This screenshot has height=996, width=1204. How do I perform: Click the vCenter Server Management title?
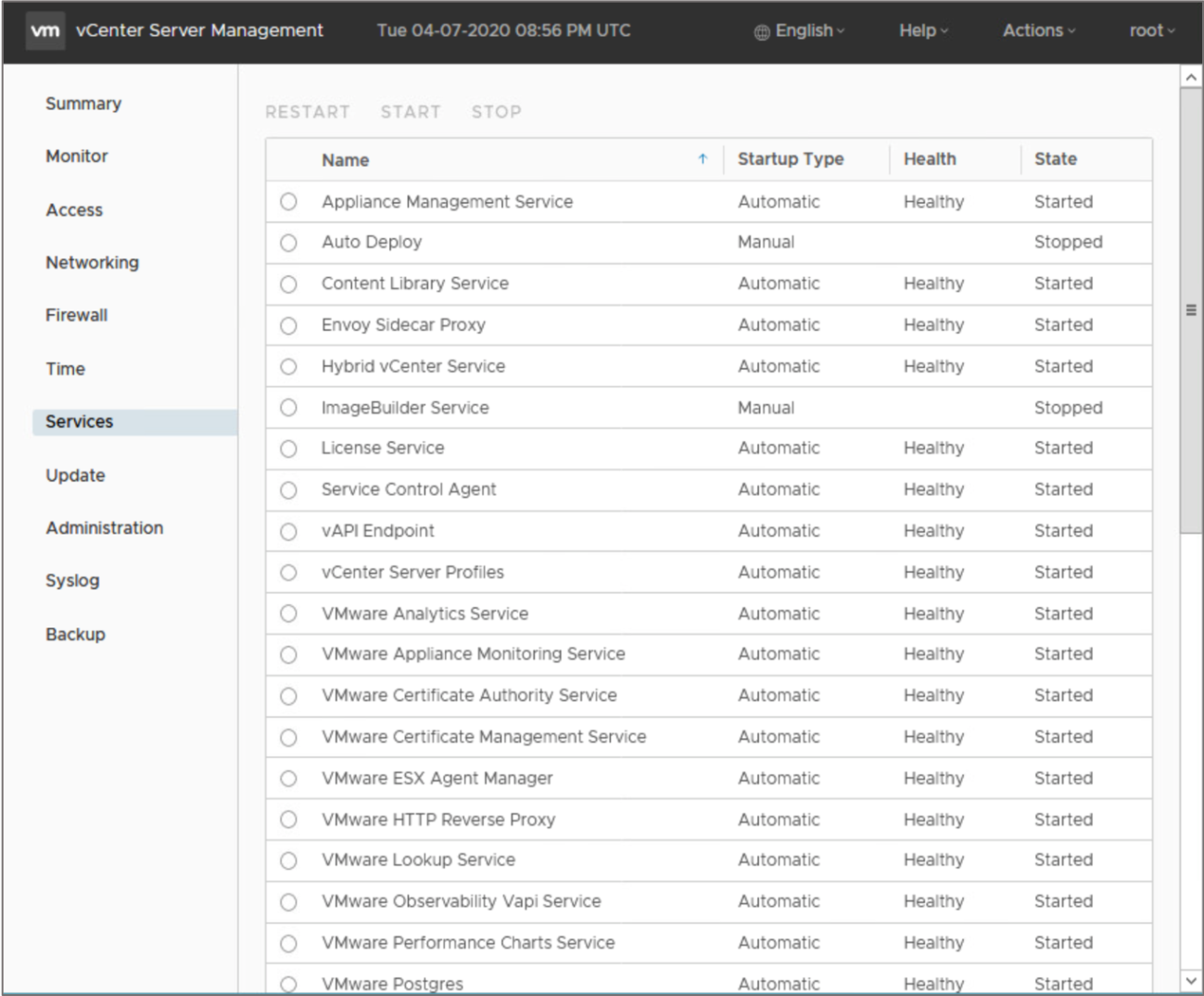[x=199, y=31]
